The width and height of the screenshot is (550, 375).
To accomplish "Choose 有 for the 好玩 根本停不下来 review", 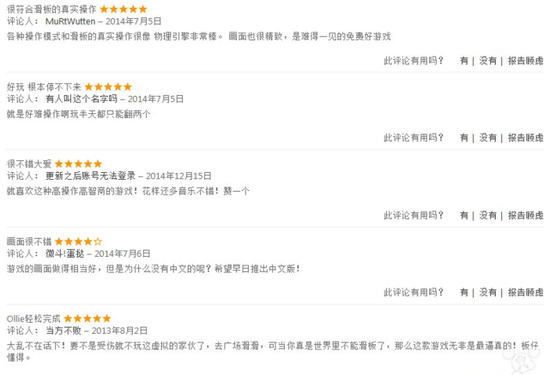I will [464, 138].
